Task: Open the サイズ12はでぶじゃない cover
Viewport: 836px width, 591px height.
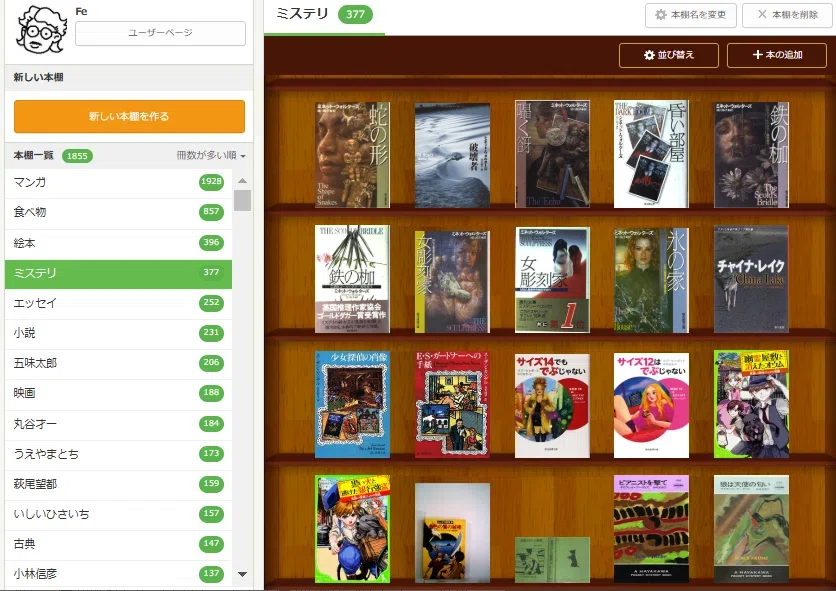Action: pyautogui.click(x=651, y=405)
